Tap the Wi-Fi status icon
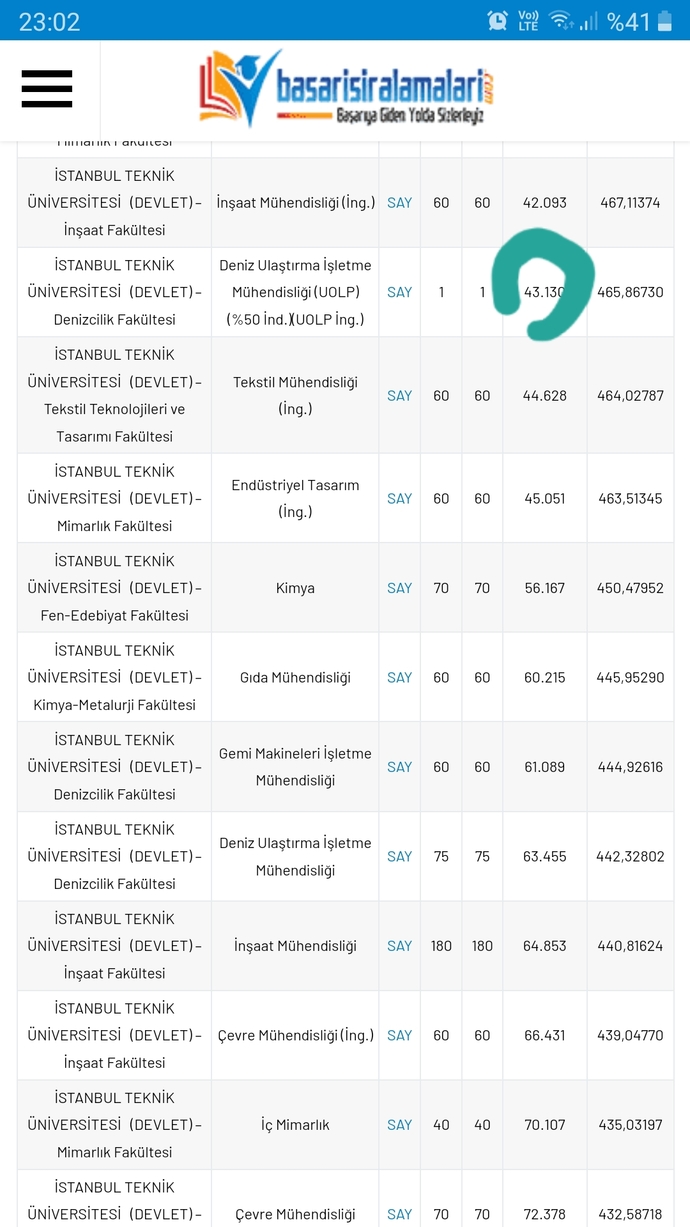This screenshot has height=1227, width=690. [x=561, y=20]
